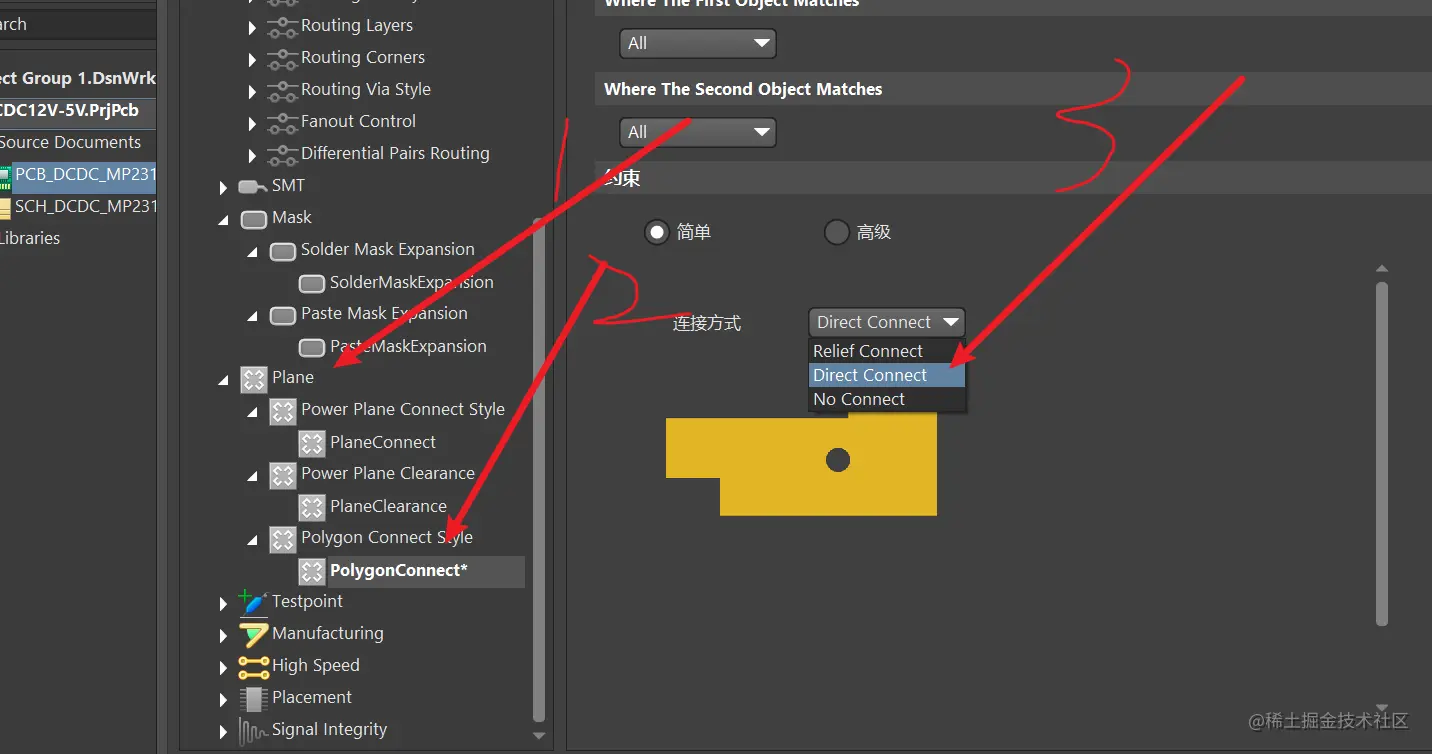Click the SMT category icon
The image size is (1432, 754).
(253, 186)
